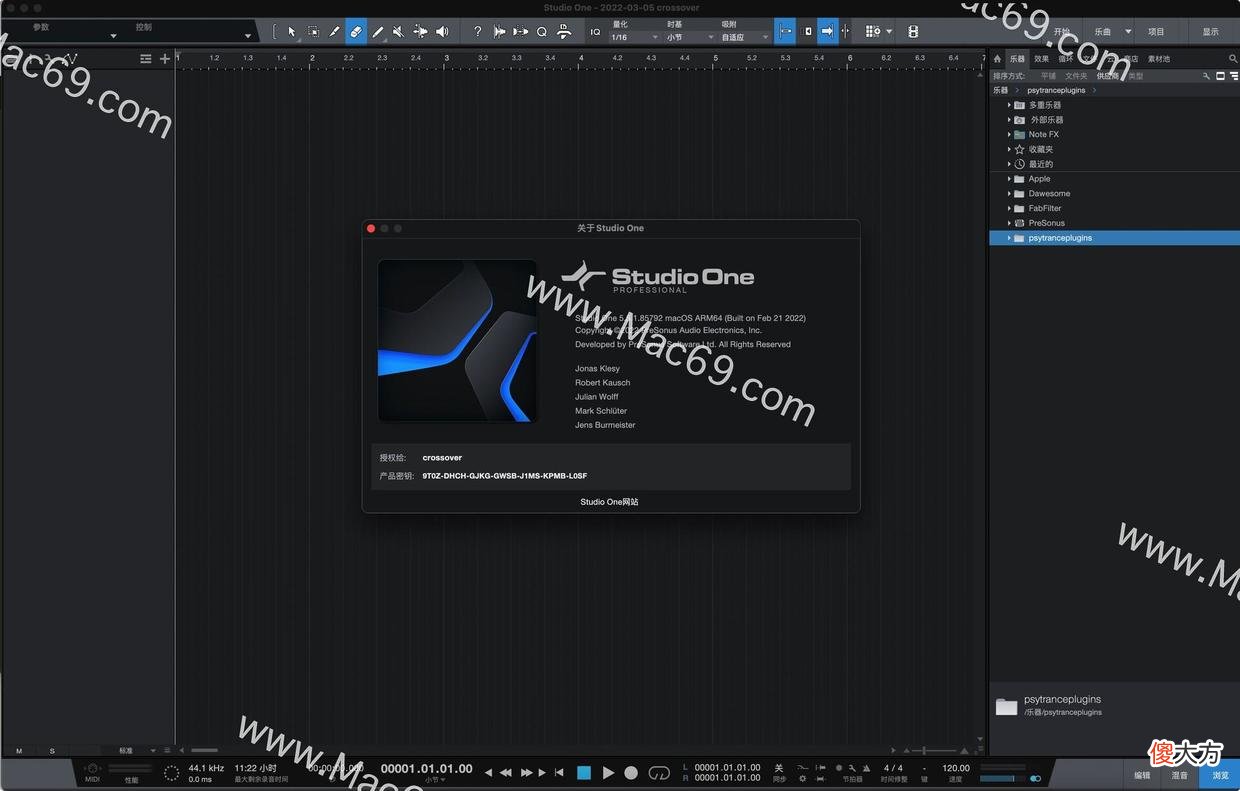The width and height of the screenshot is (1240, 791).
Task: Return to zero transport button
Action: 559,772
